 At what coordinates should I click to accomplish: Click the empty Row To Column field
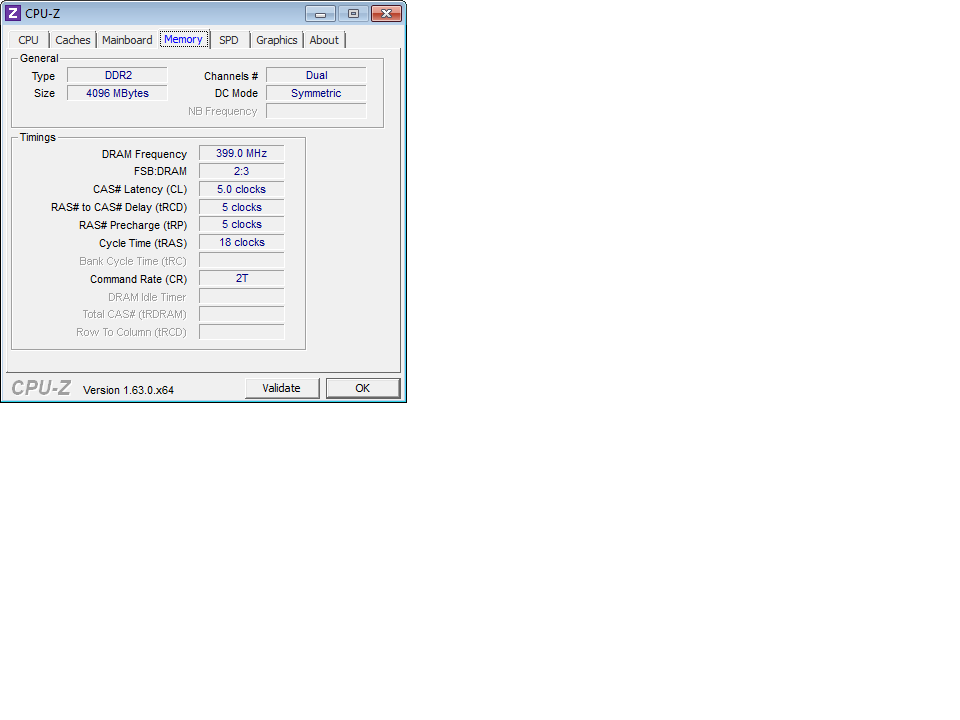[x=242, y=332]
